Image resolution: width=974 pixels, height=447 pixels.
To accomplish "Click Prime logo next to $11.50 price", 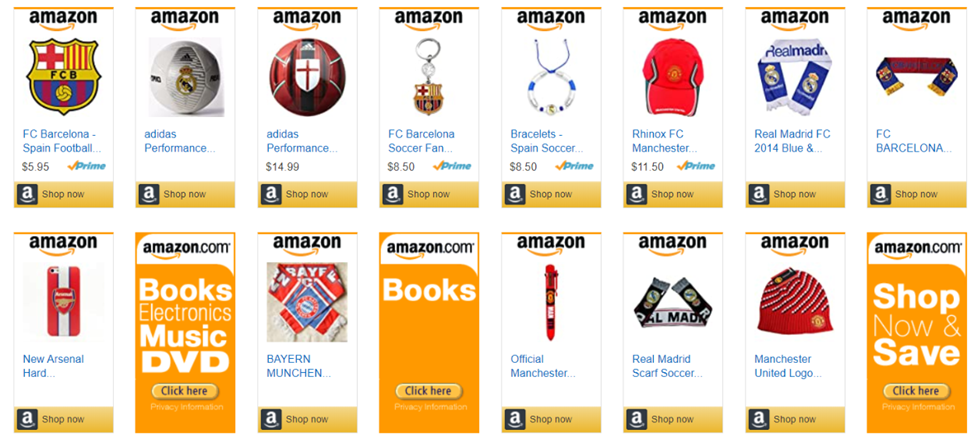I will pyautogui.click(x=696, y=166).
